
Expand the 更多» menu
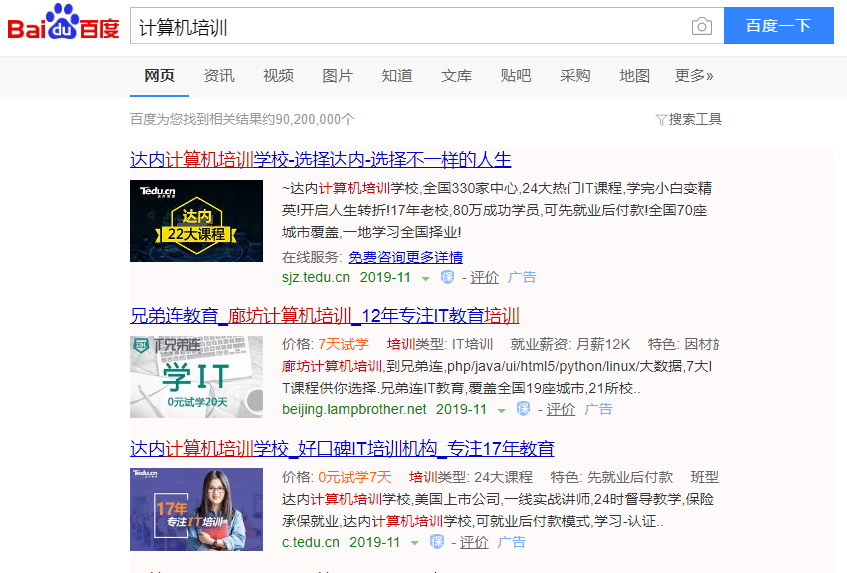pyautogui.click(x=694, y=76)
